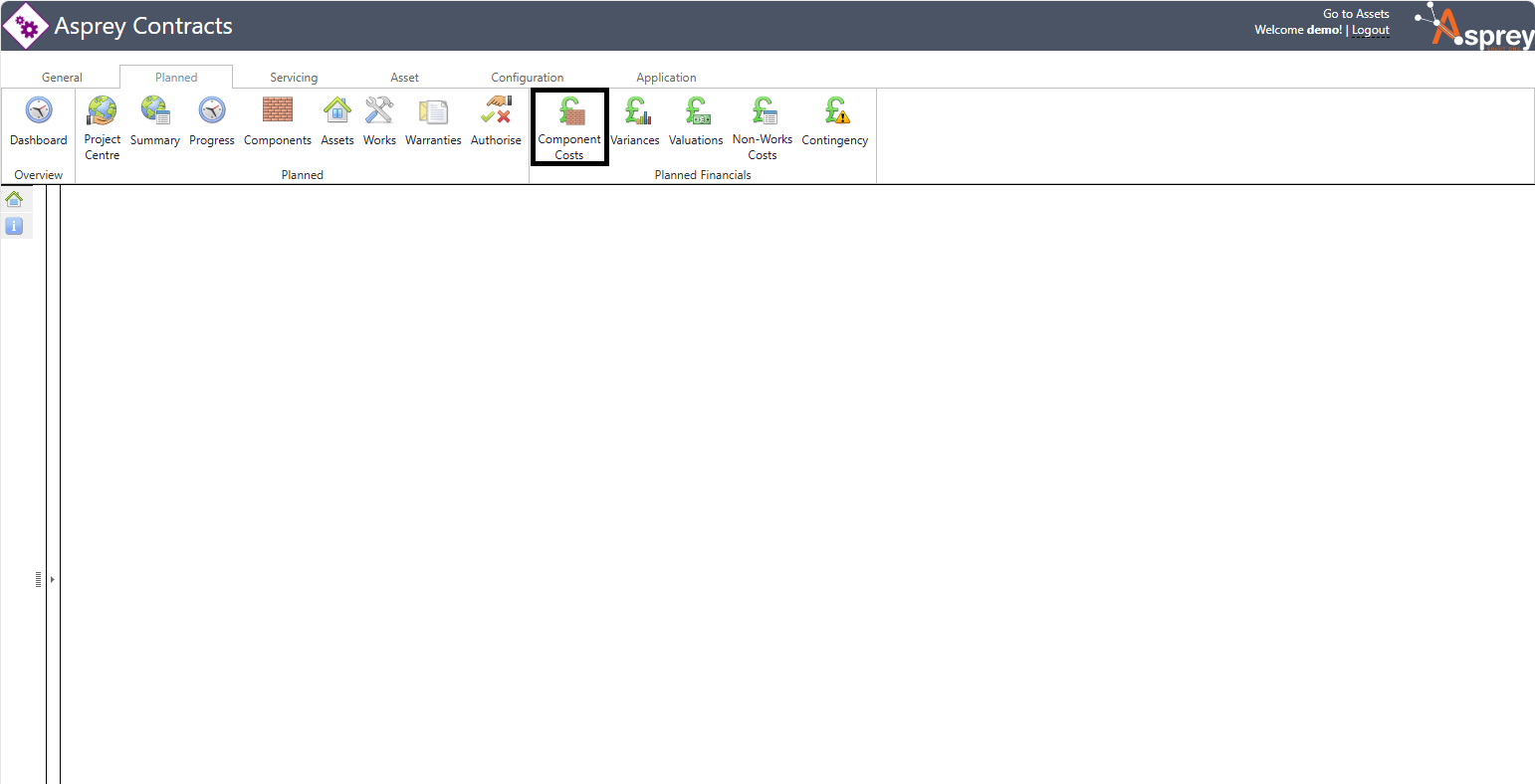Image resolution: width=1535 pixels, height=784 pixels.
Task: Switch to the Servicing tab
Action: 294,78
